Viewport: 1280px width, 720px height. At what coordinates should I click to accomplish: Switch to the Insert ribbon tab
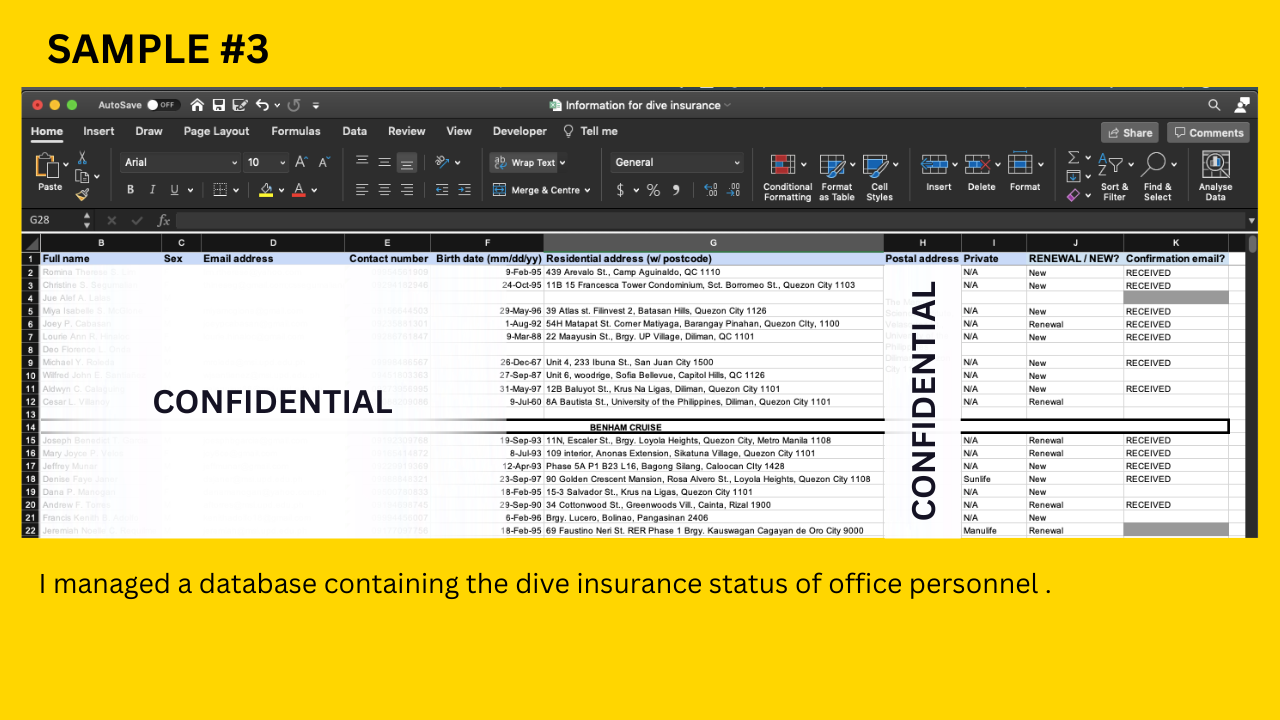pyautogui.click(x=99, y=131)
